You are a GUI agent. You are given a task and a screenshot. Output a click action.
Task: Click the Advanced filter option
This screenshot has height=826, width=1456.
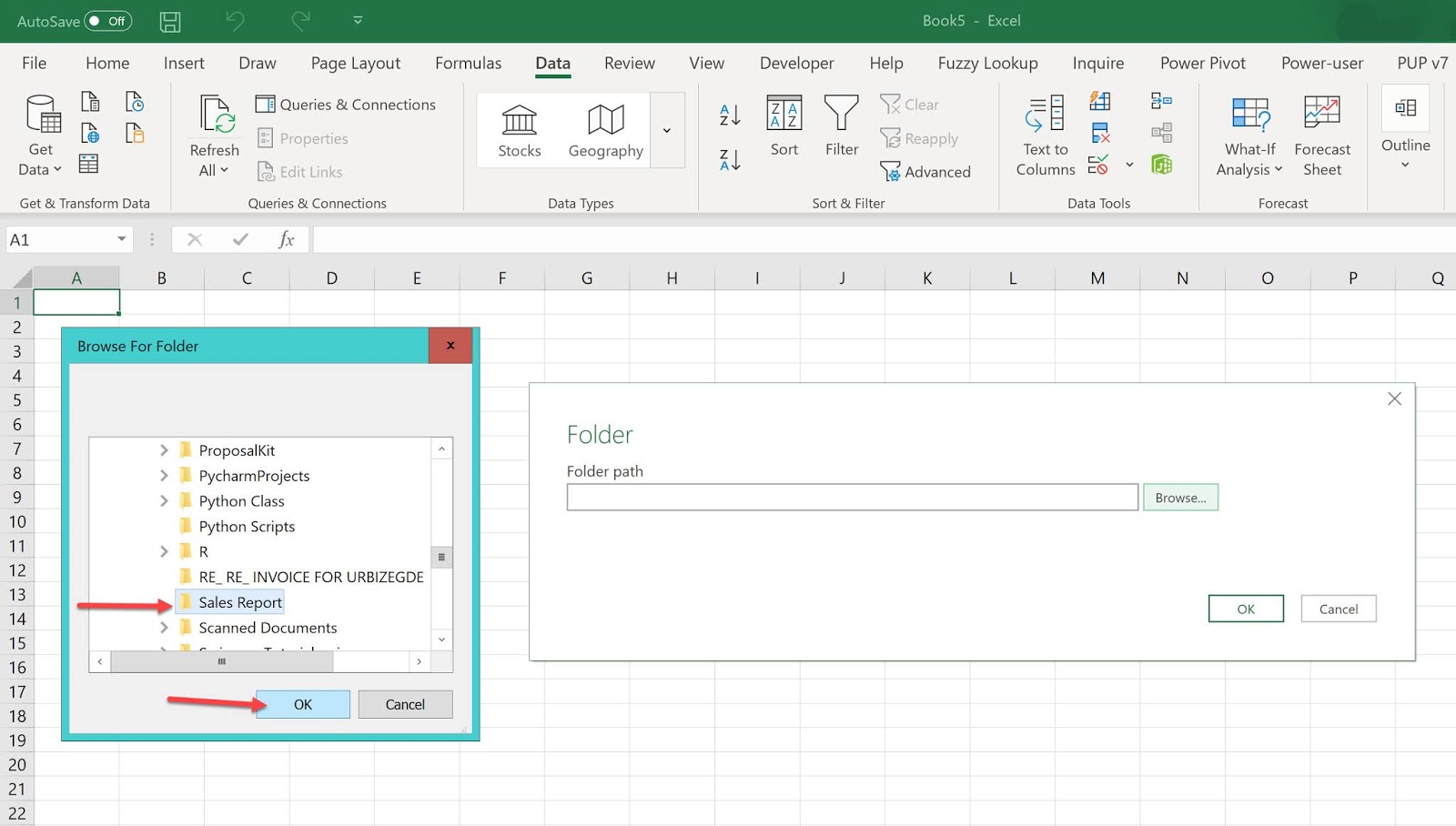pos(927,171)
